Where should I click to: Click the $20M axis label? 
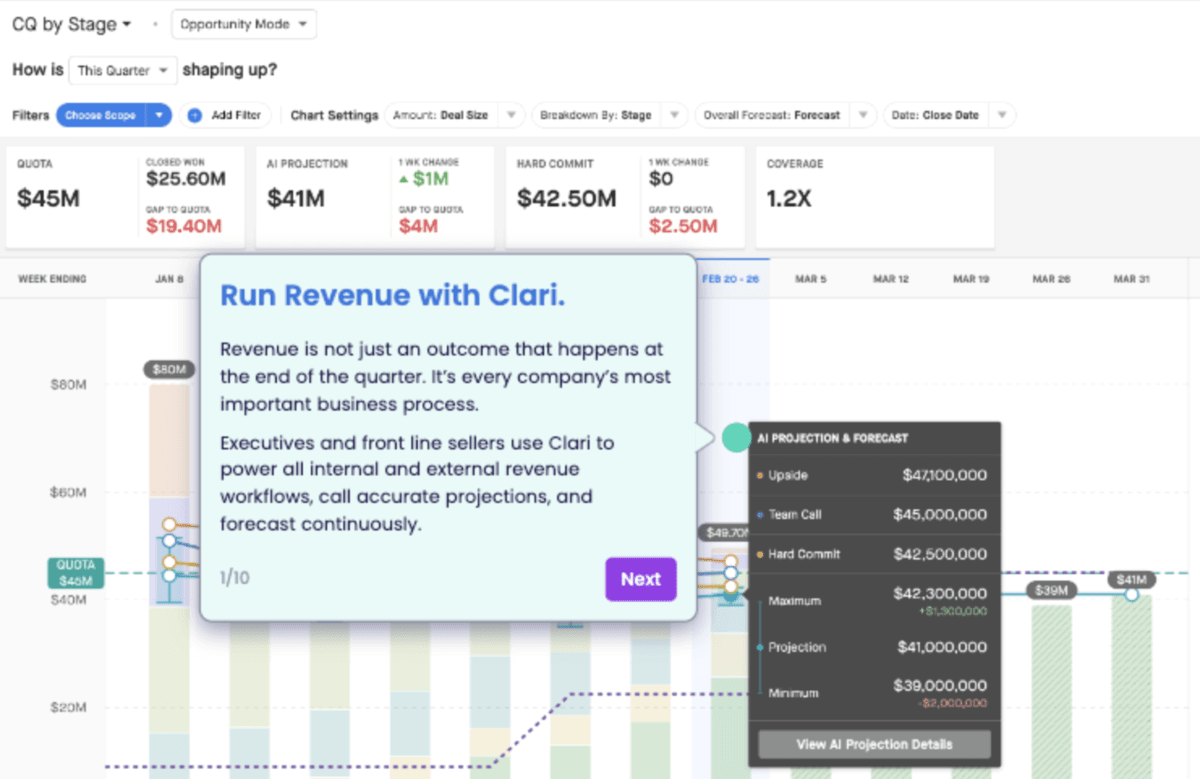click(68, 707)
